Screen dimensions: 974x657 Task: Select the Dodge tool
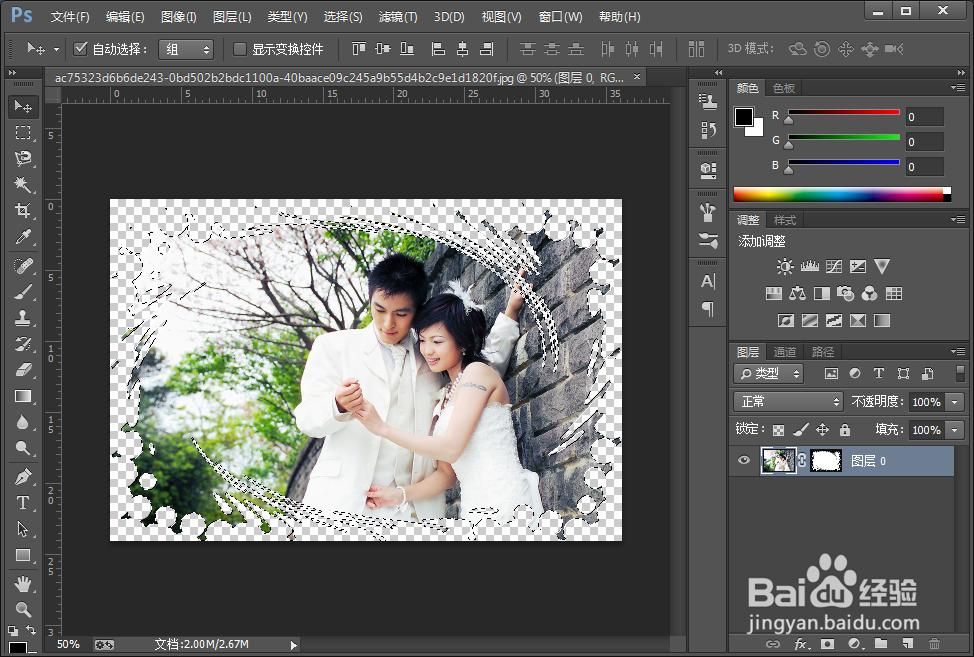tap(23, 448)
